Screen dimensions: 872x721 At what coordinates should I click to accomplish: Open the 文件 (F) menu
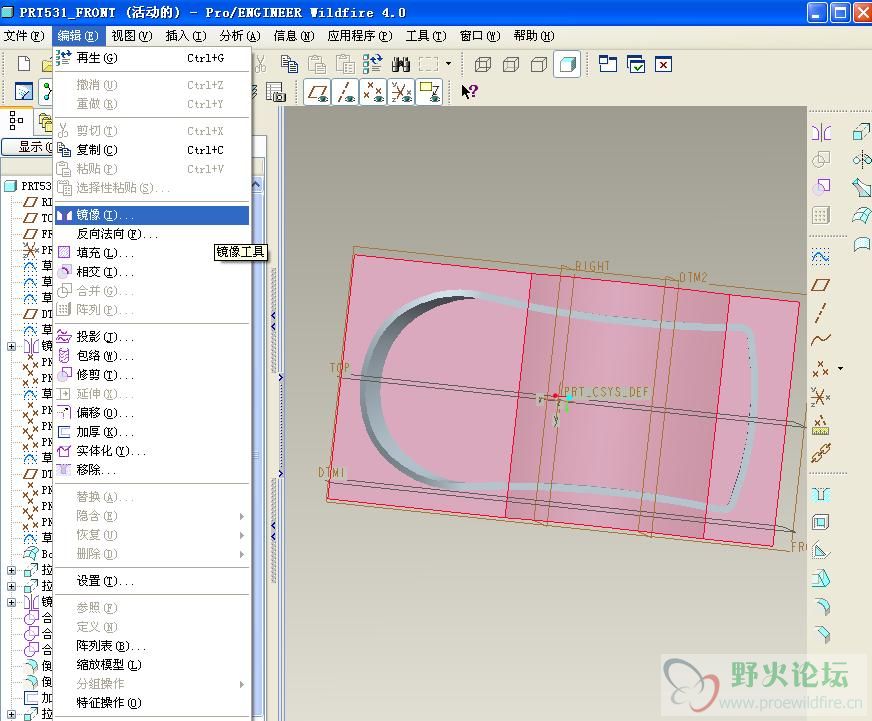pos(24,36)
